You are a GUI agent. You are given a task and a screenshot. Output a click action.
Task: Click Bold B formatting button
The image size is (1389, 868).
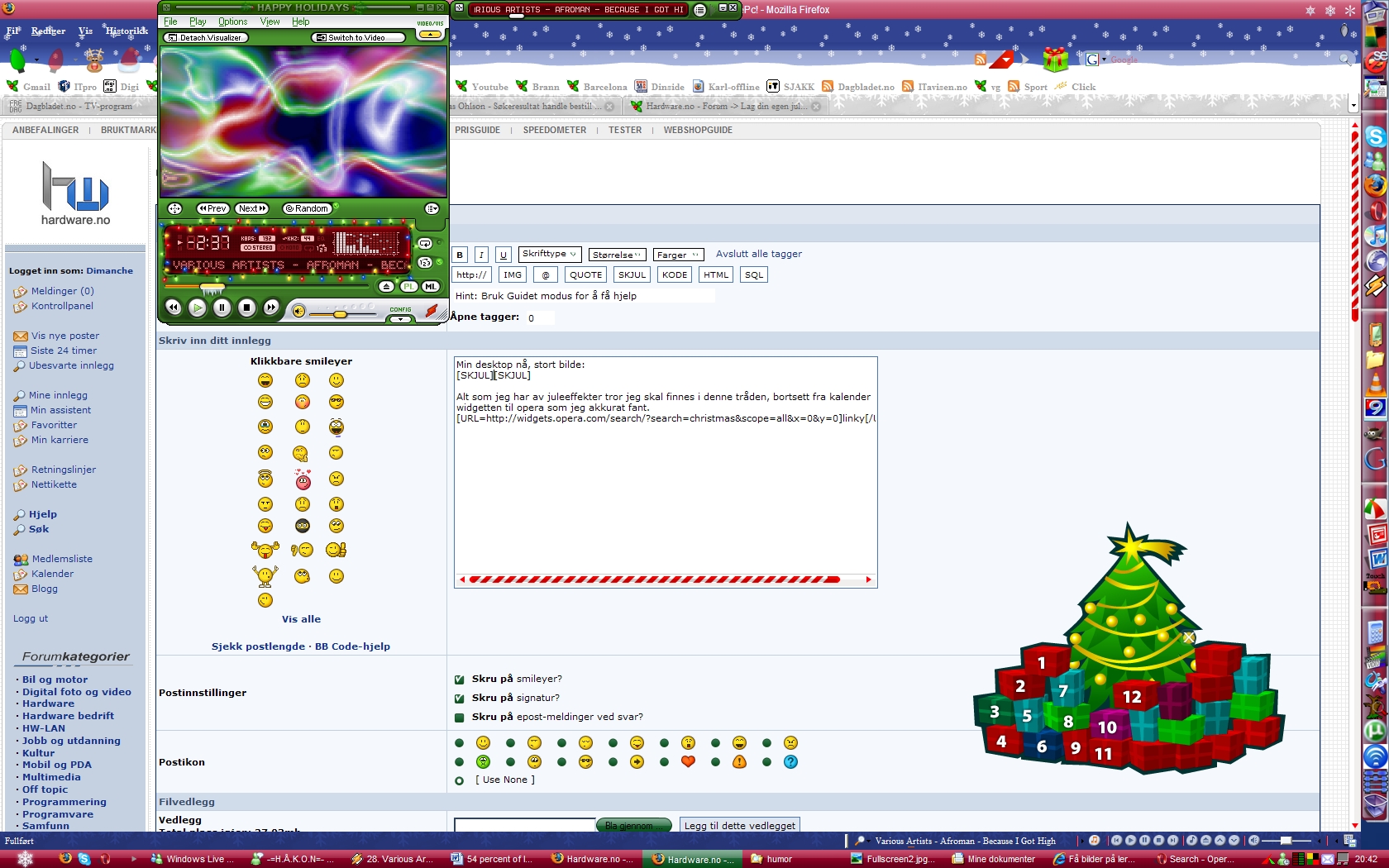tap(460, 255)
